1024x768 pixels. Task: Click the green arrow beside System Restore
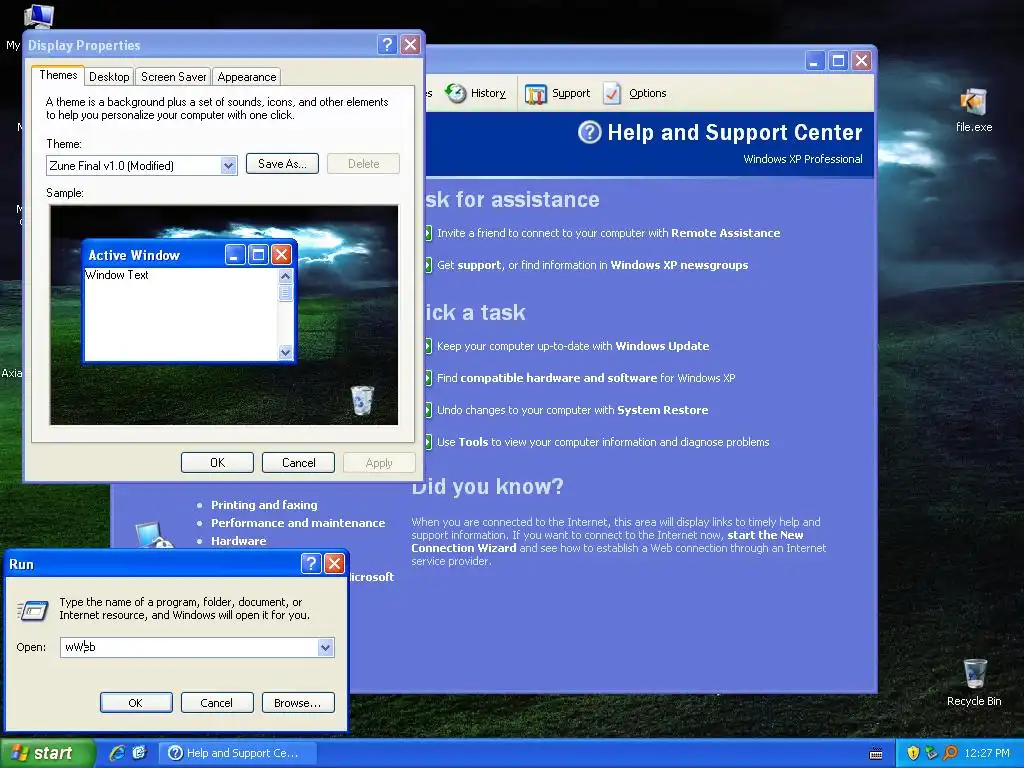(428, 410)
